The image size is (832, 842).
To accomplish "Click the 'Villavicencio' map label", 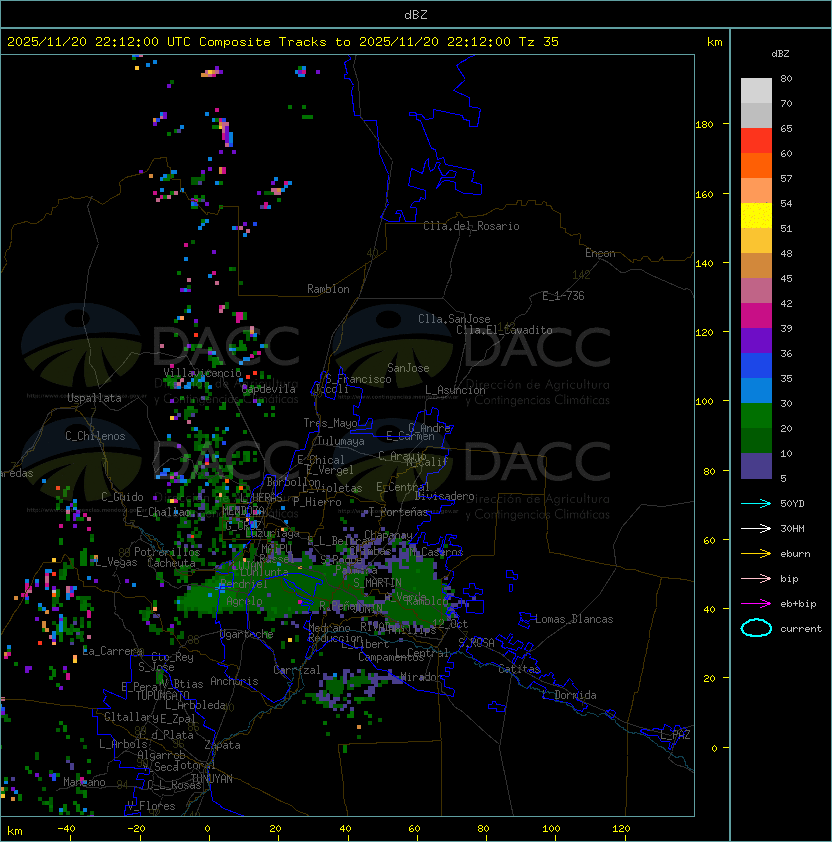I will tap(202, 373).
